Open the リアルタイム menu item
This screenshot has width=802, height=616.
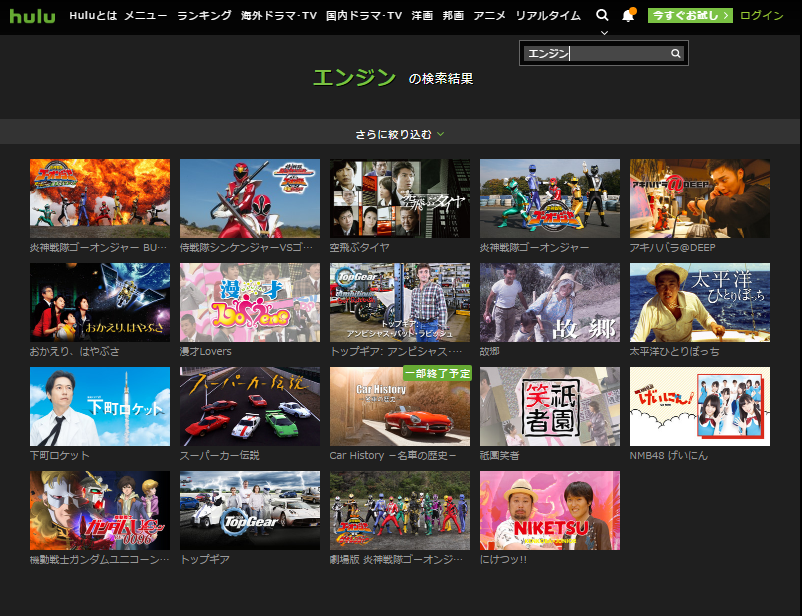(547, 16)
